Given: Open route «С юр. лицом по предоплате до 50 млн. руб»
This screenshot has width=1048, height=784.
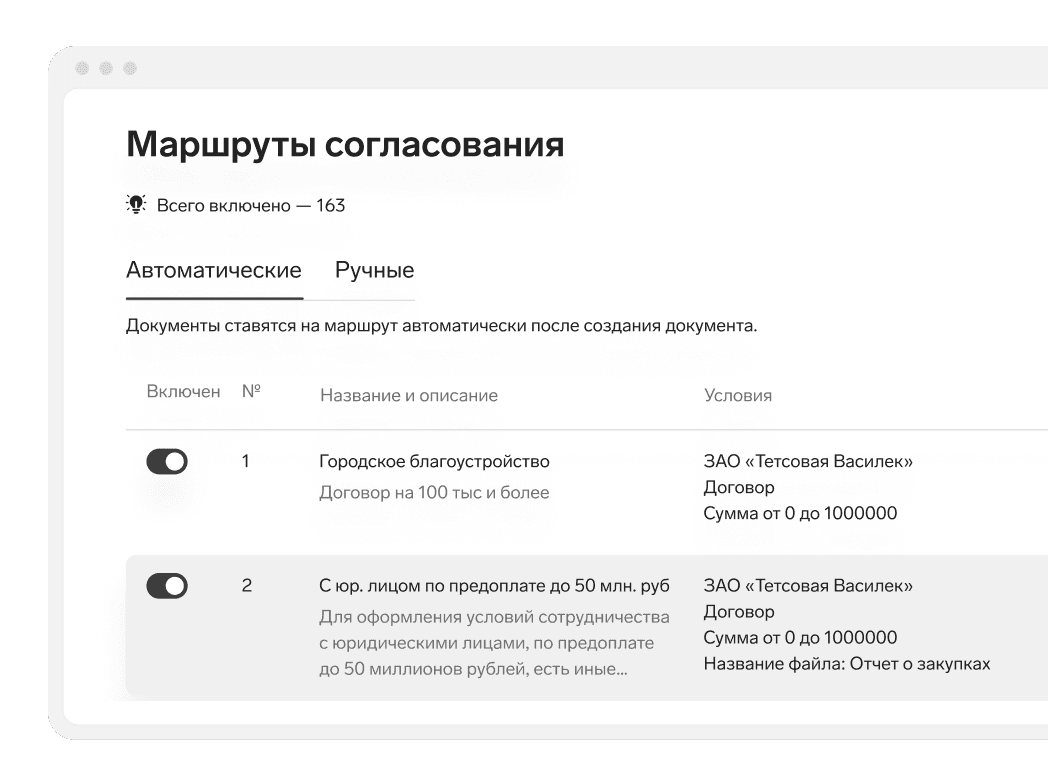Looking at the screenshot, I should pyautogui.click(x=495, y=585).
